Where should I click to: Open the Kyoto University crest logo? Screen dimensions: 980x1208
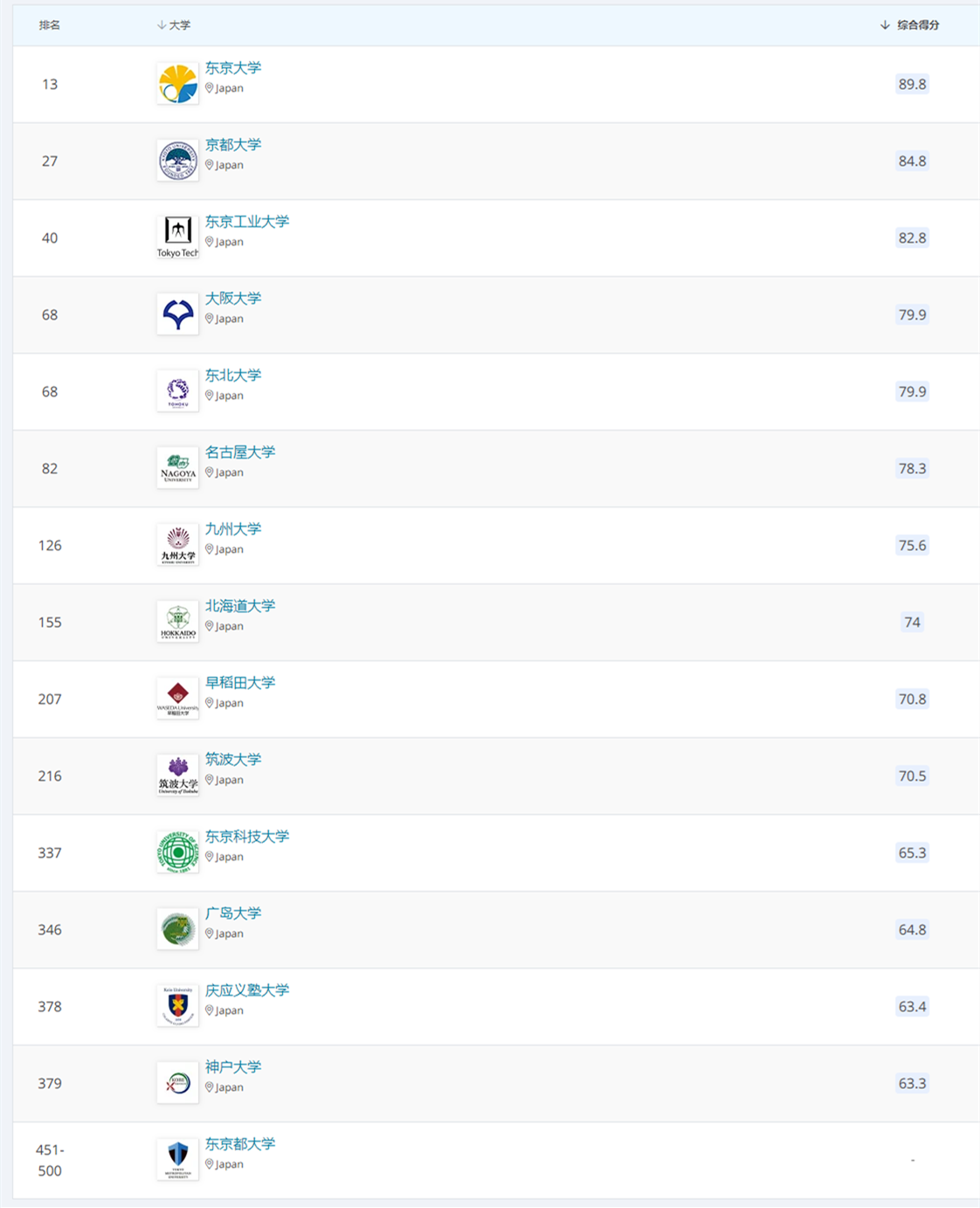(x=177, y=161)
